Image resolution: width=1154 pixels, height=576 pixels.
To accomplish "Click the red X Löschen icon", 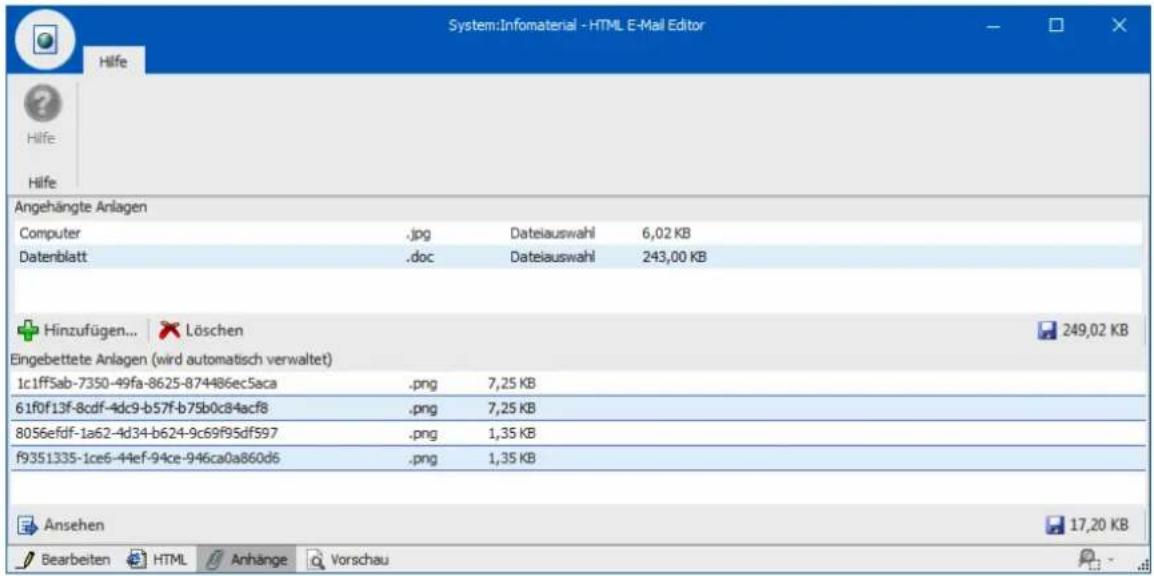I will (169, 330).
